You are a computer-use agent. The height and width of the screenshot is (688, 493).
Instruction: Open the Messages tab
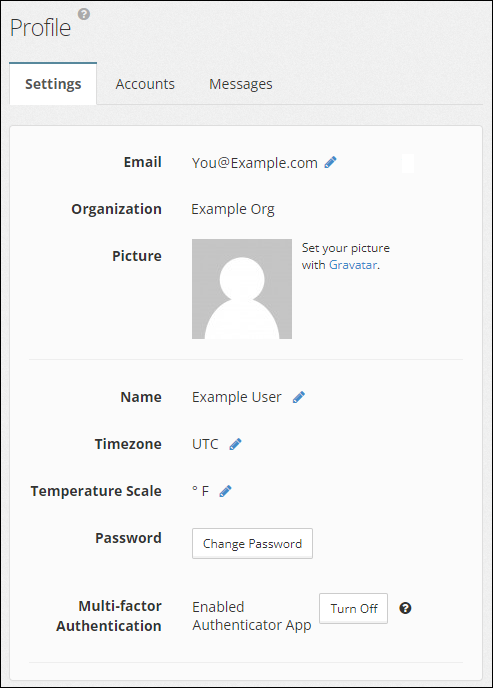tap(241, 84)
